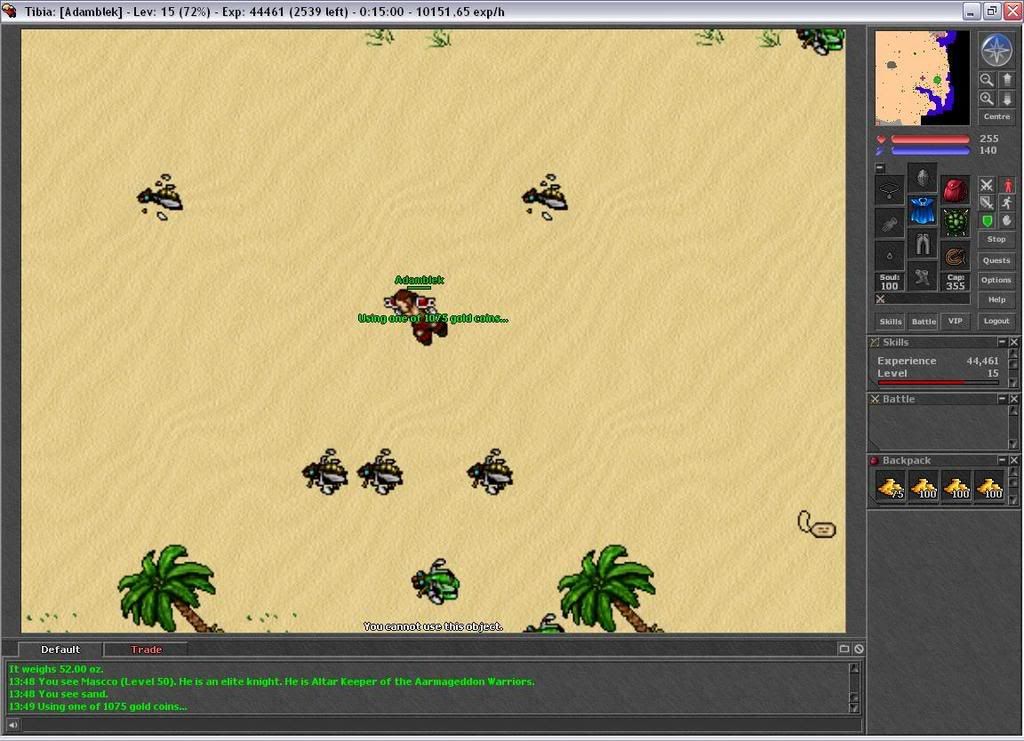
Task: Select the empty weapon hand slot
Action: 889,223
